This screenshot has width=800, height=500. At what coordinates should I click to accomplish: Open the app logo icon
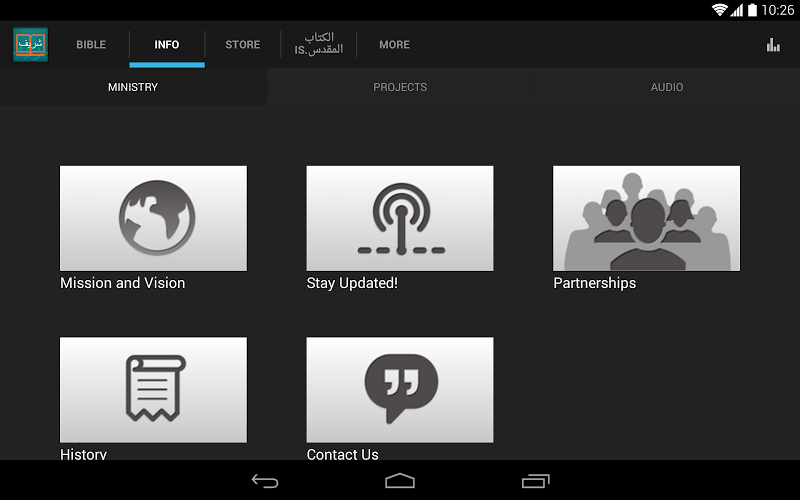pyautogui.click(x=31, y=44)
